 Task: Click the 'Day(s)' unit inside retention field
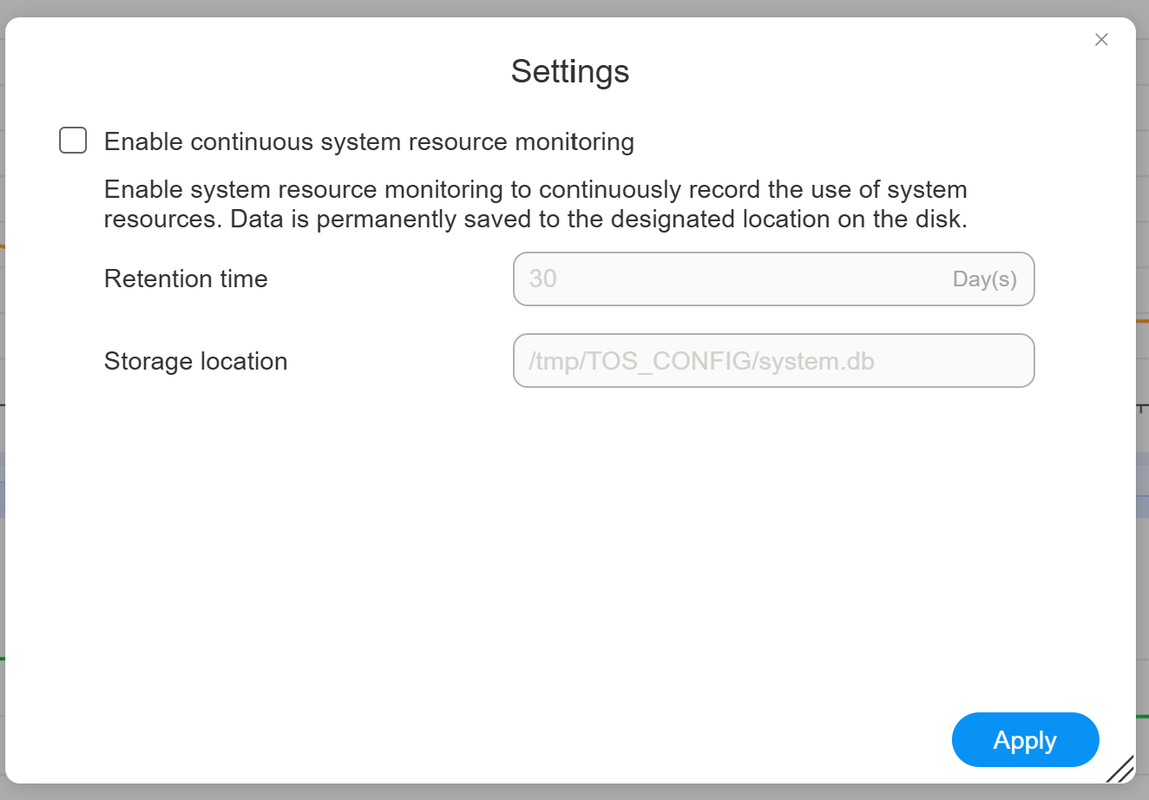coord(984,279)
